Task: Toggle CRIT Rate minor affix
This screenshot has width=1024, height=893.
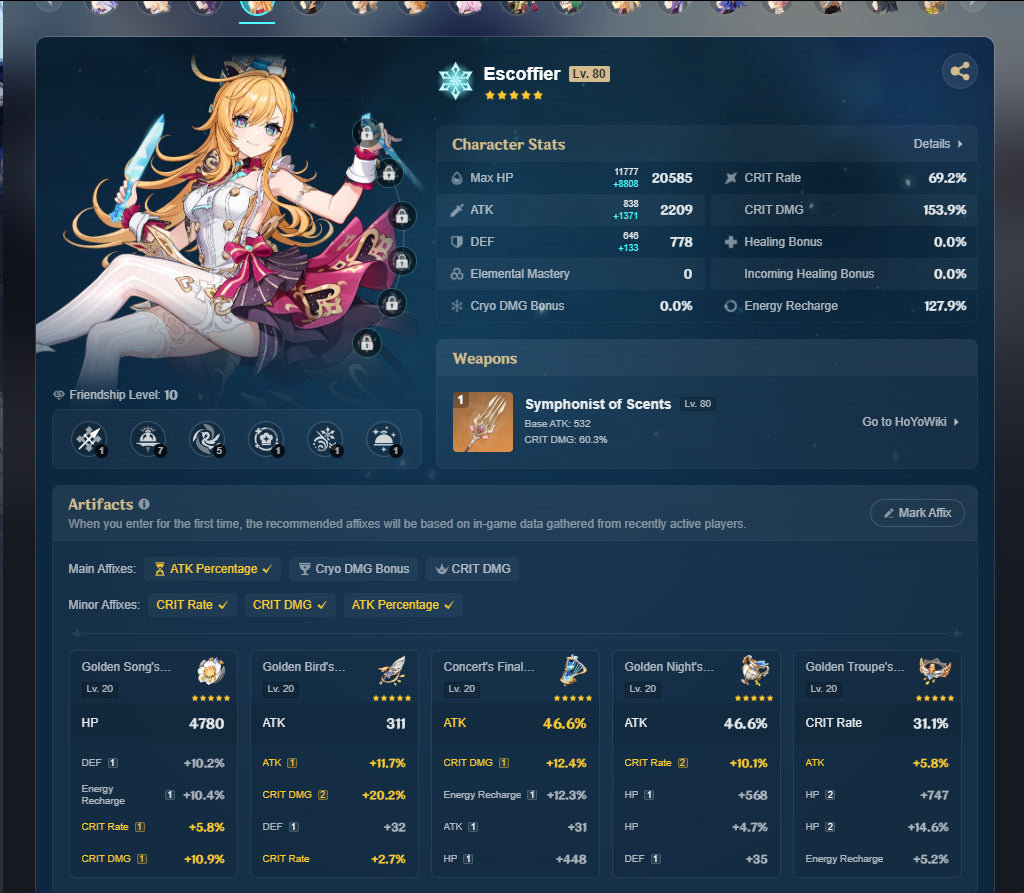Action: coord(192,605)
